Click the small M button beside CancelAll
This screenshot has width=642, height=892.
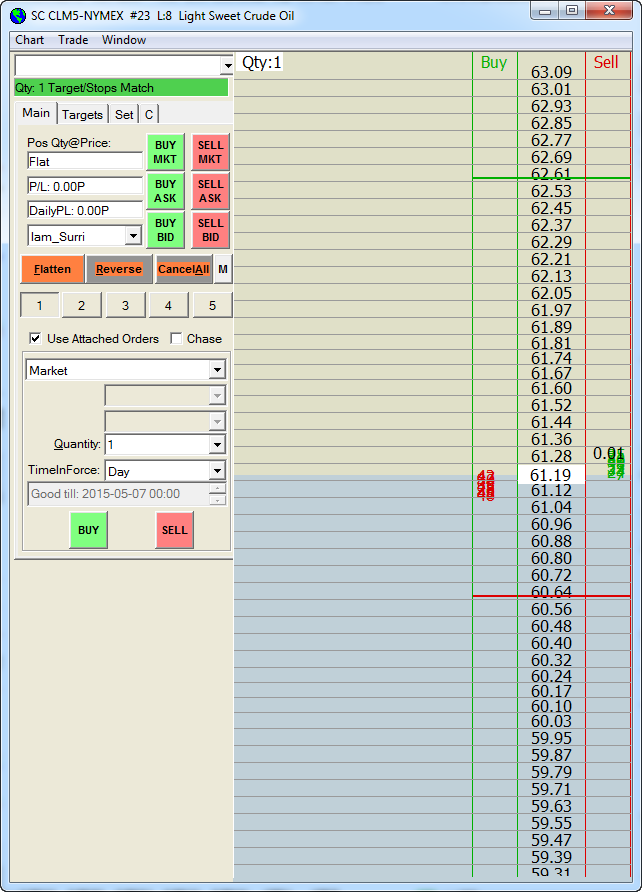tap(223, 269)
